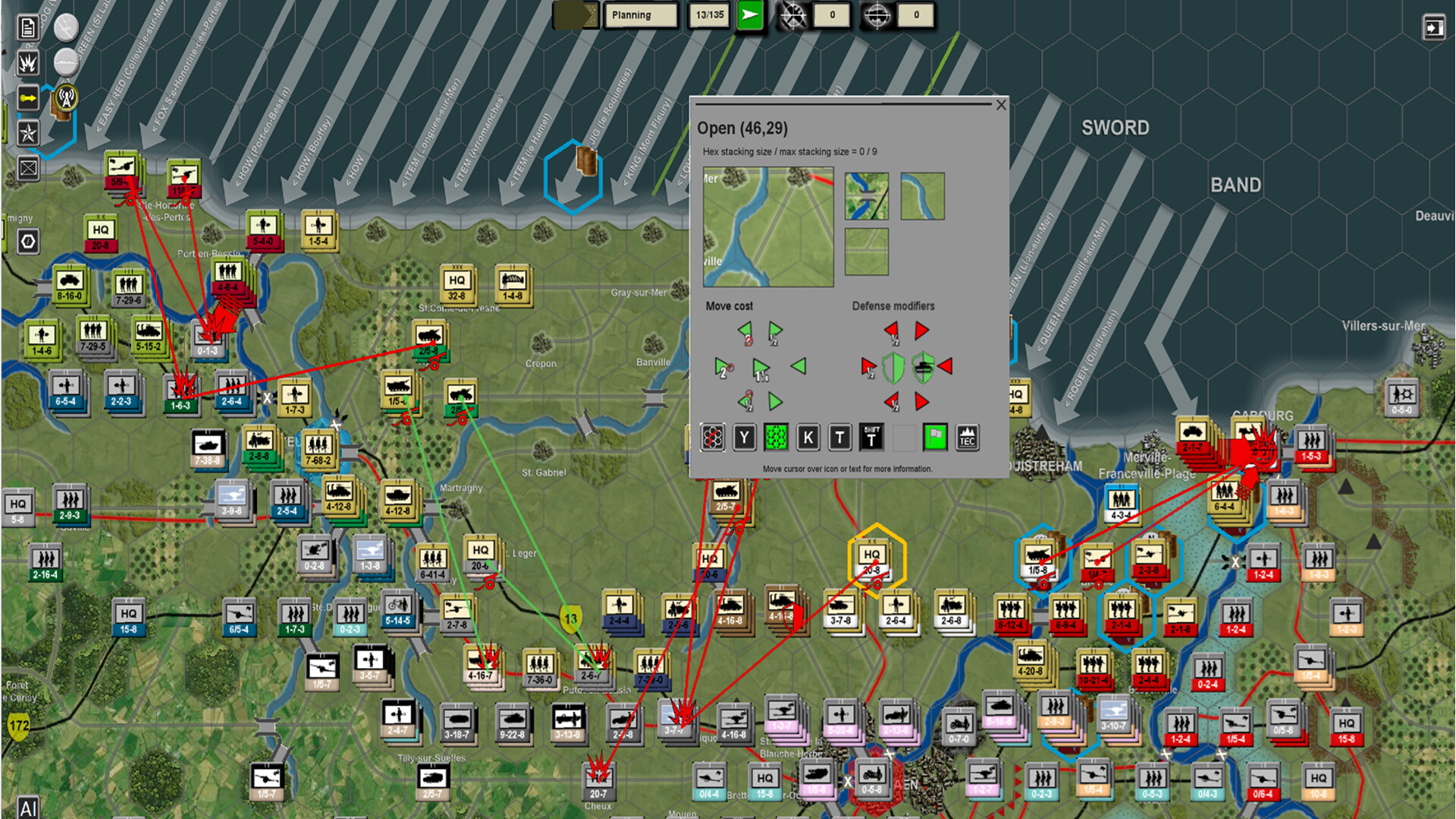Screen dimensions: 1456x819
Task: Select the yellow movement arrow tool
Action: coord(28,97)
